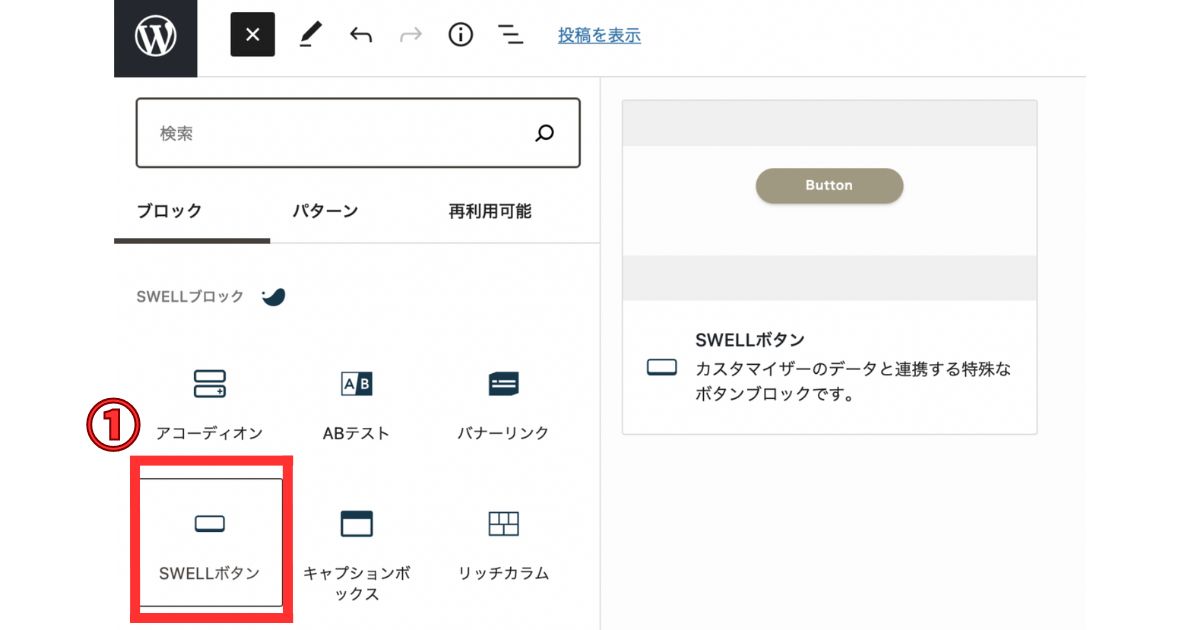This screenshot has height=630, width=1200.
Task: Click the button icon beside SWELLボタン description
Action: coord(662,367)
